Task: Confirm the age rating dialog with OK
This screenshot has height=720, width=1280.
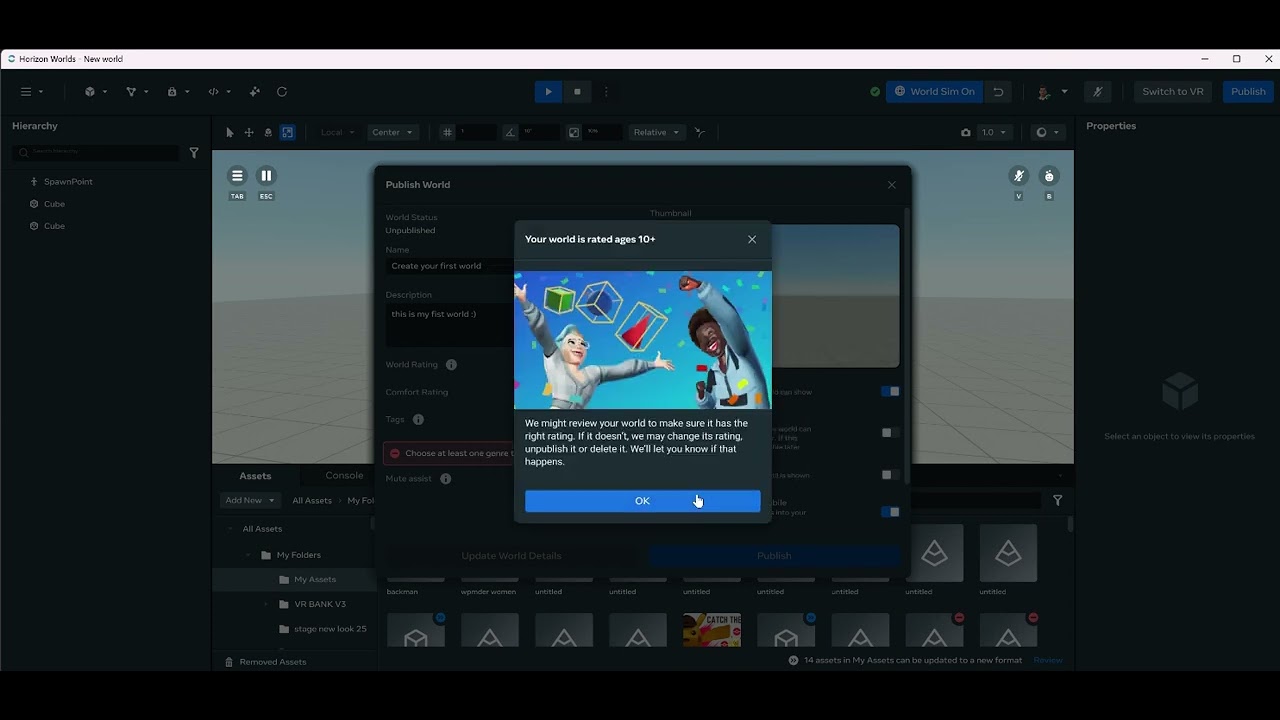Action: point(642,501)
